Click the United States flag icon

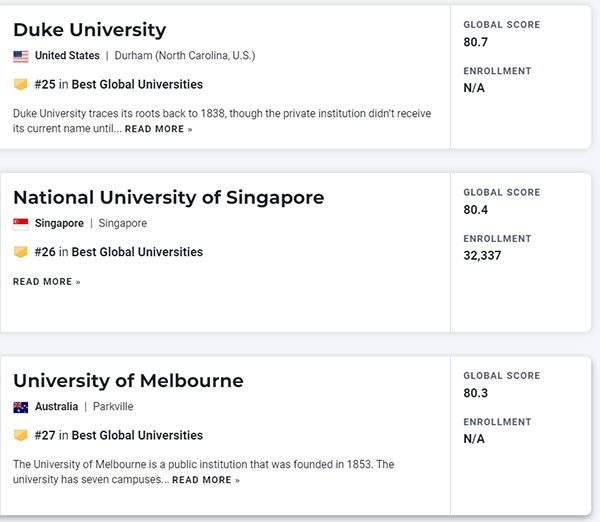click(x=20, y=56)
